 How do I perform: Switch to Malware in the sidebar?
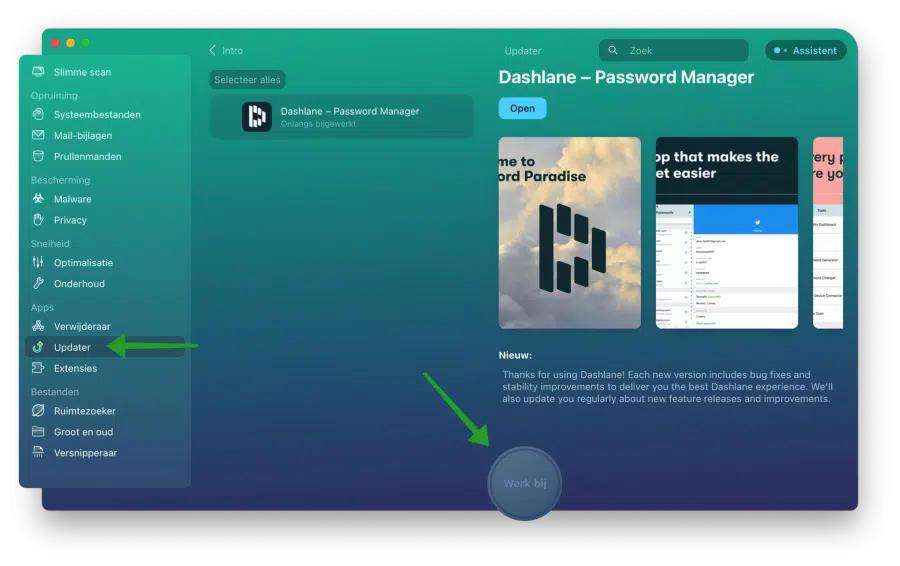pos(105,199)
